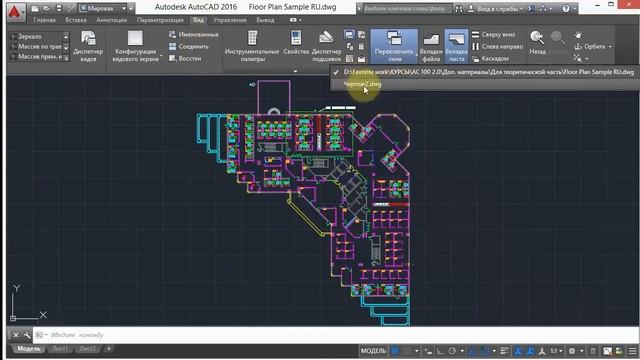The image size is (640, 360).
Task: Expand the Help dropdown arrow
Action: tap(574, 9)
